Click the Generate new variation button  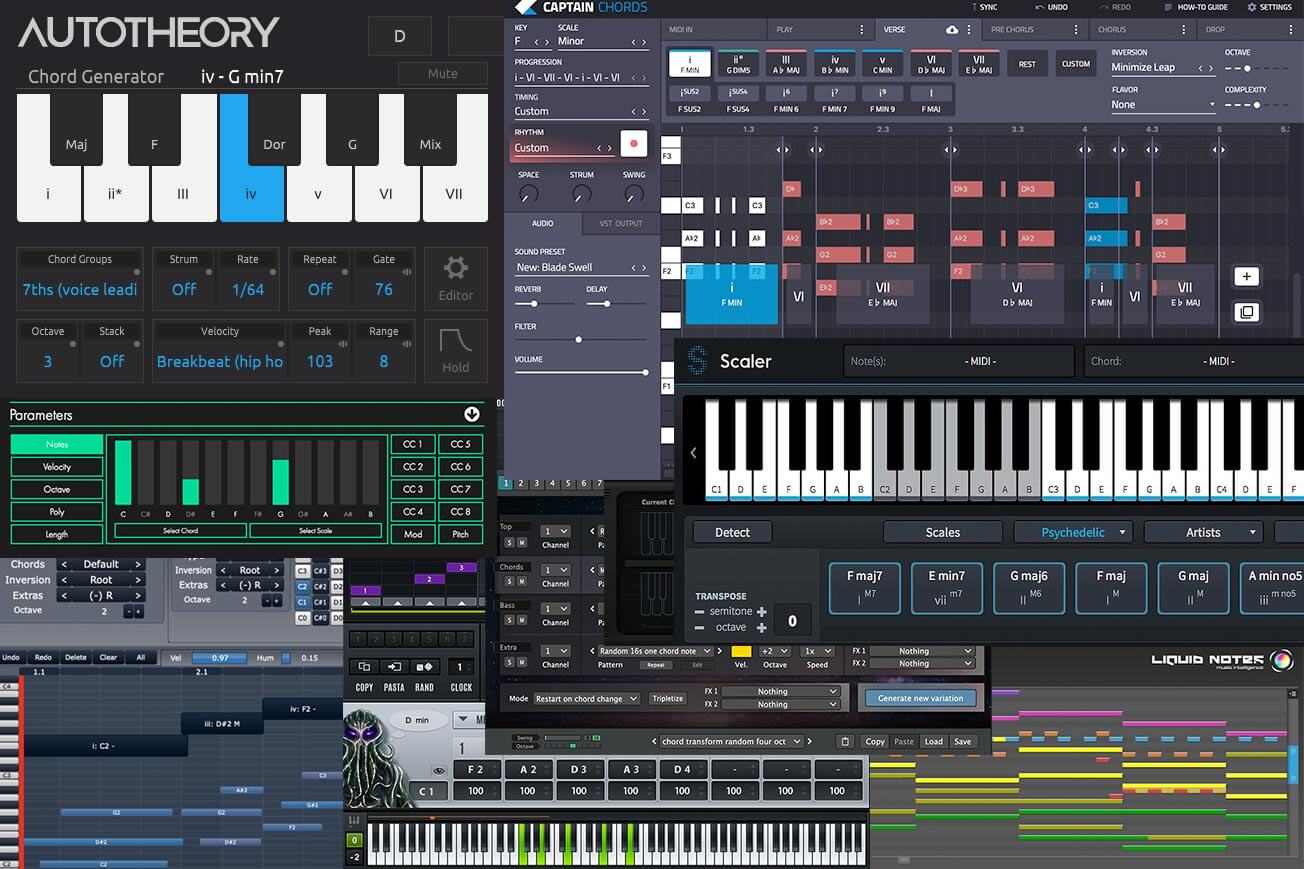[x=920, y=698]
